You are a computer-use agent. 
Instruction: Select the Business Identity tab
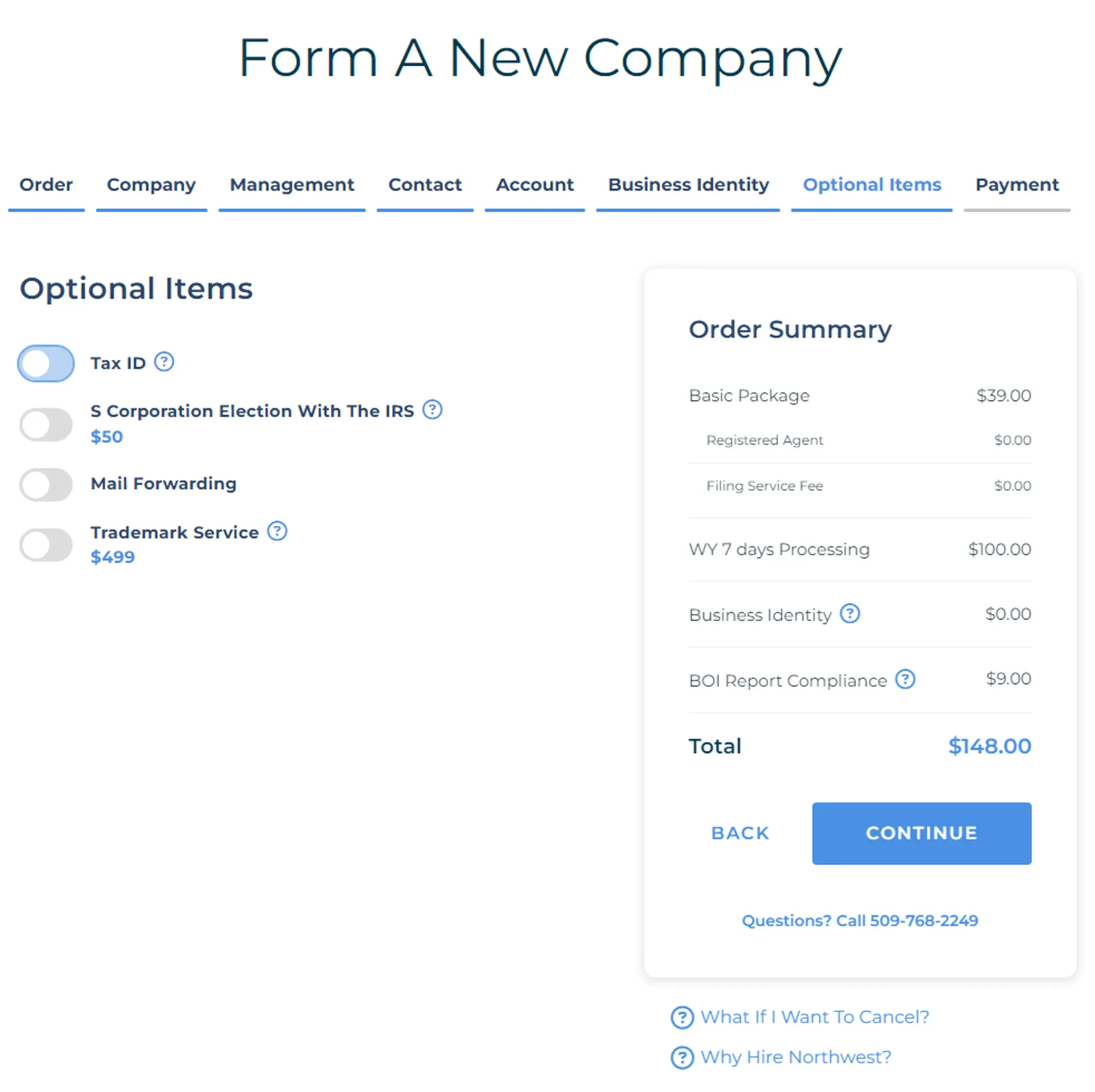click(x=688, y=185)
